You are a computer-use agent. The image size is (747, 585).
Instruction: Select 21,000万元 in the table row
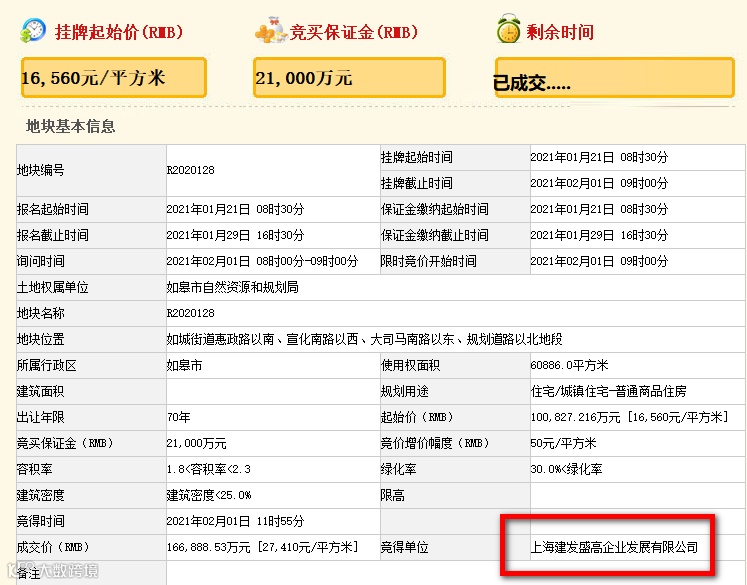tap(197, 443)
